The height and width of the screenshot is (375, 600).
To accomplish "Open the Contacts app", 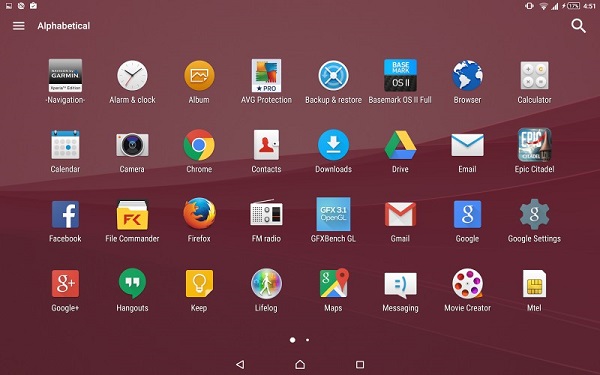I will [266, 145].
